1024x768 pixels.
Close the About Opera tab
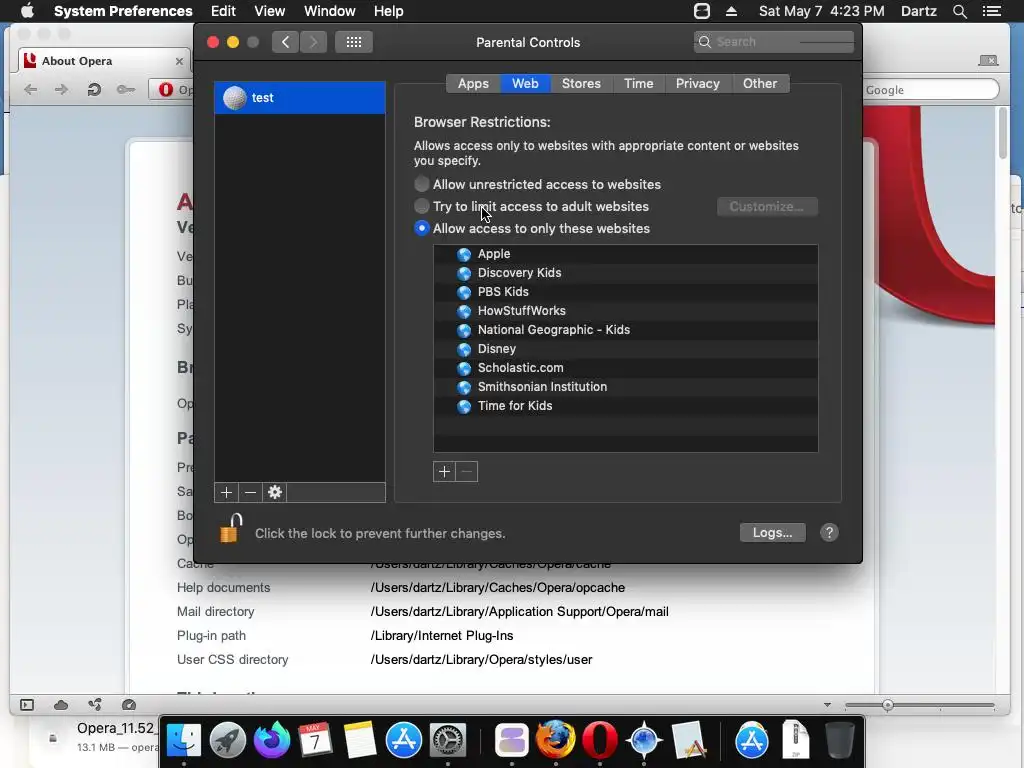click(179, 61)
